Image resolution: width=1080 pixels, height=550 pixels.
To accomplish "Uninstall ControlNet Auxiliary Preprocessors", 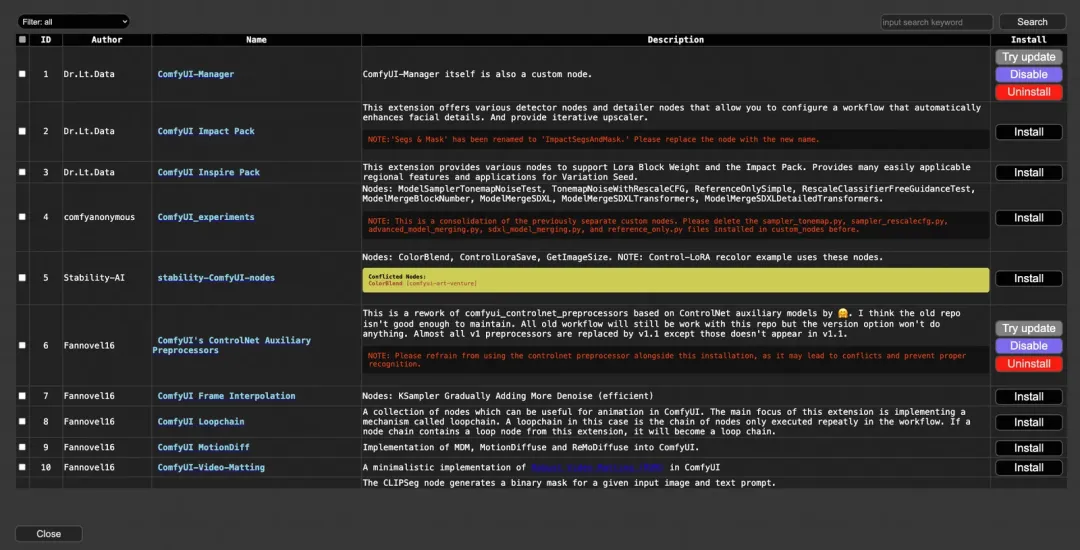I will tap(1028, 364).
